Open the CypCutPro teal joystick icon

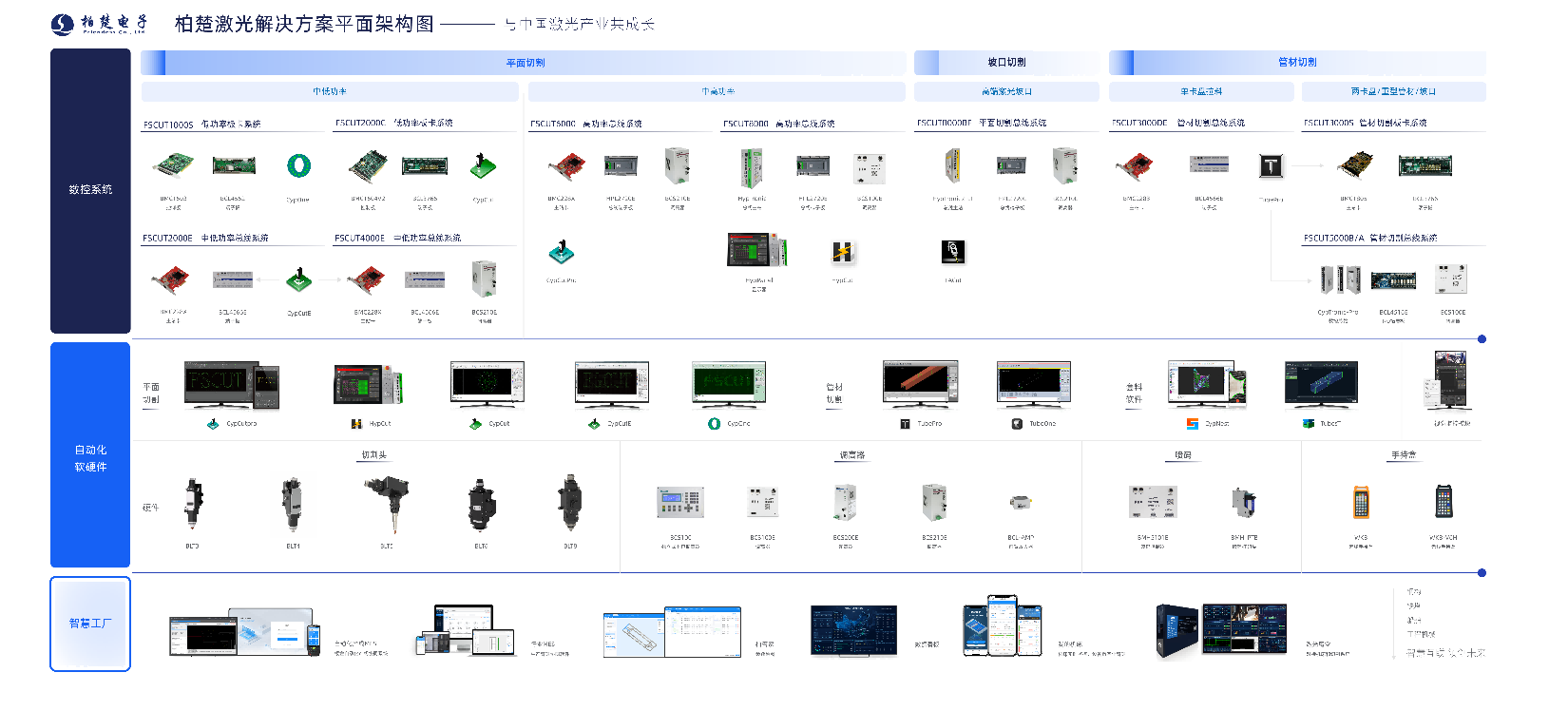561,252
